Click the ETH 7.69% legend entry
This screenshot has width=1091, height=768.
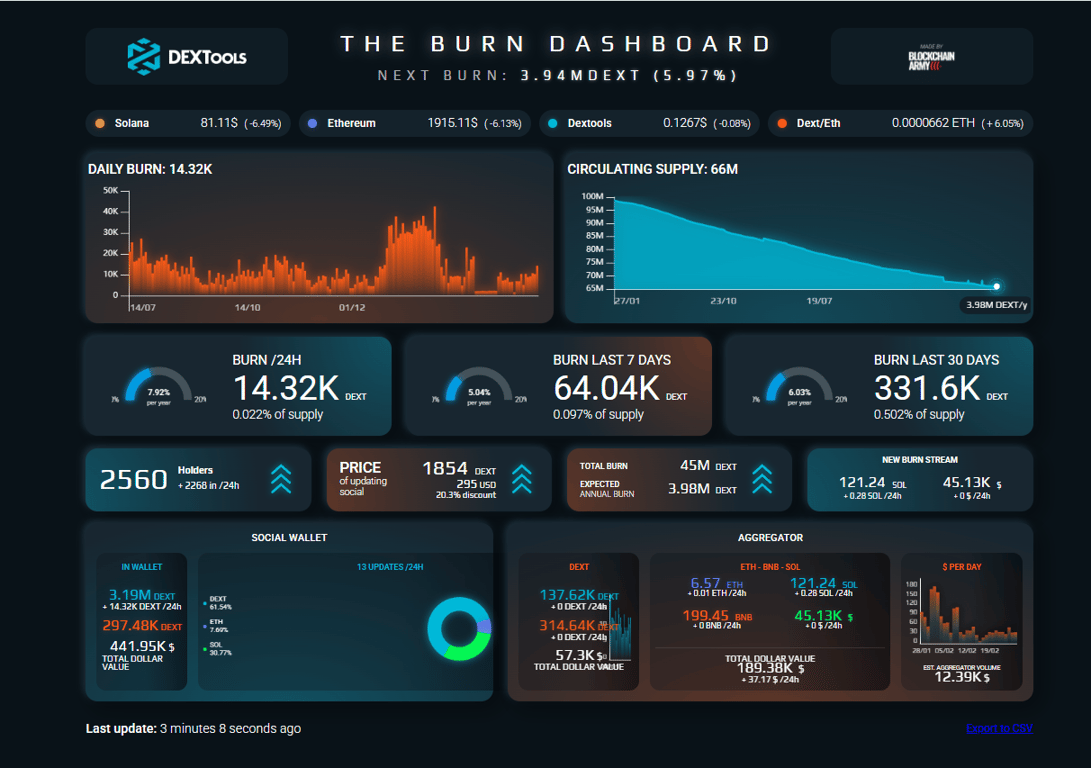pos(216,626)
